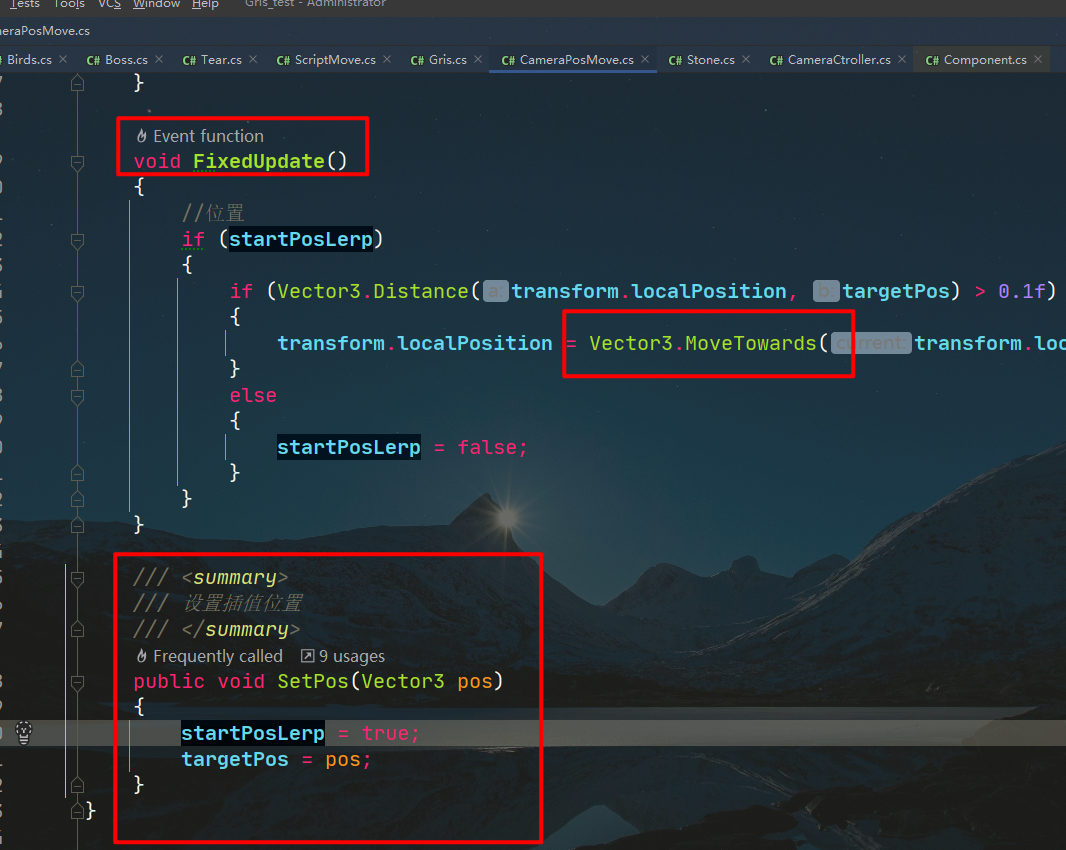Screen dimensions: 1066x850
Task: Click the usages arrow icon before 9 usages
Action: [307, 656]
